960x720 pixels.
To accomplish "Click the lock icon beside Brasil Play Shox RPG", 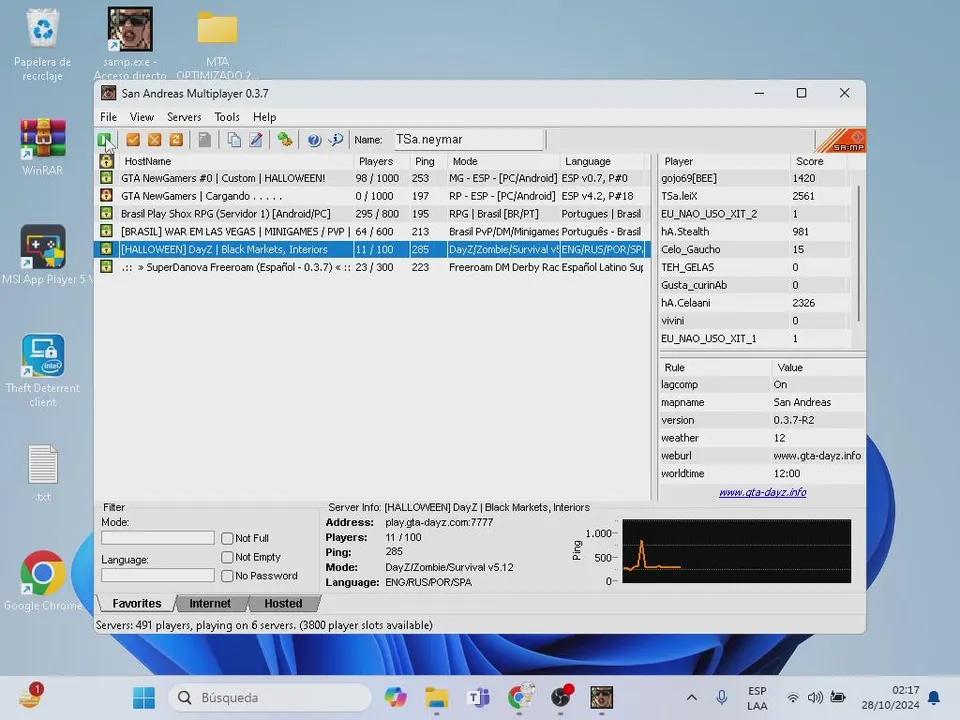I will coord(107,214).
